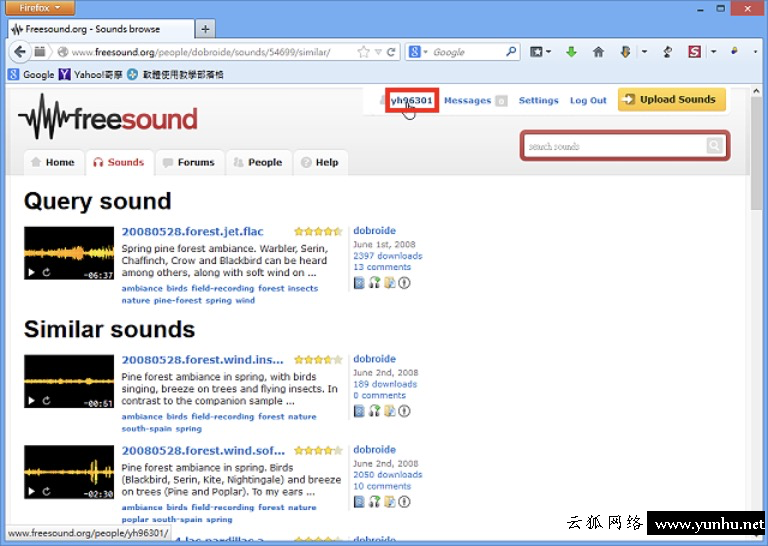Focus the search sounds input field

pos(615,146)
